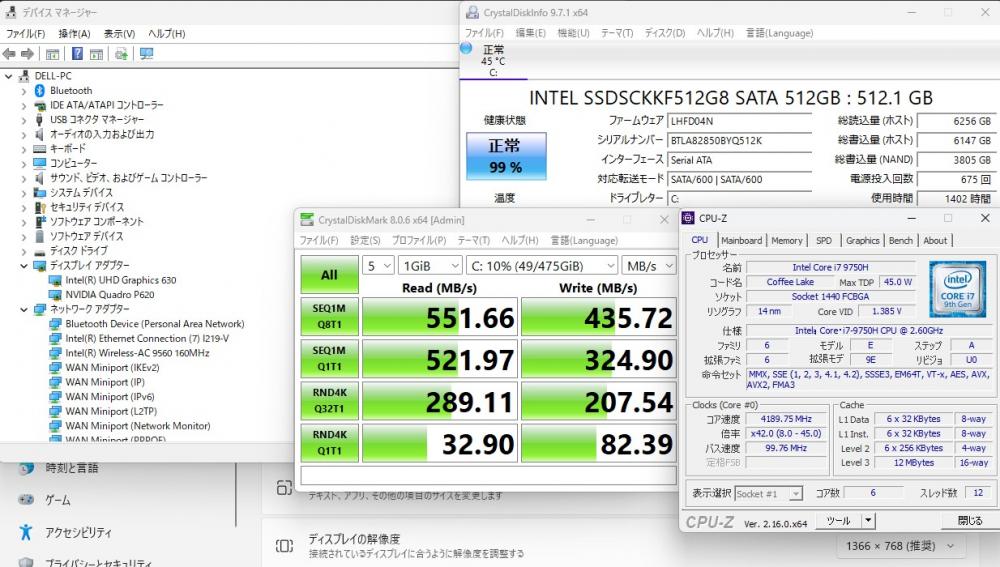1000x567 pixels.
Task: Click the 閉じる button in CPU-Z
Action: tap(969, 521)
